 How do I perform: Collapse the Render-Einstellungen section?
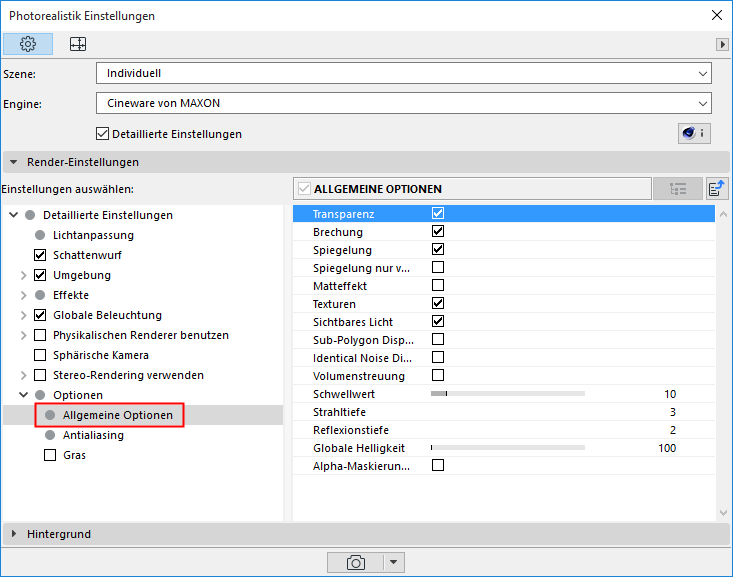tap(14, 162)
